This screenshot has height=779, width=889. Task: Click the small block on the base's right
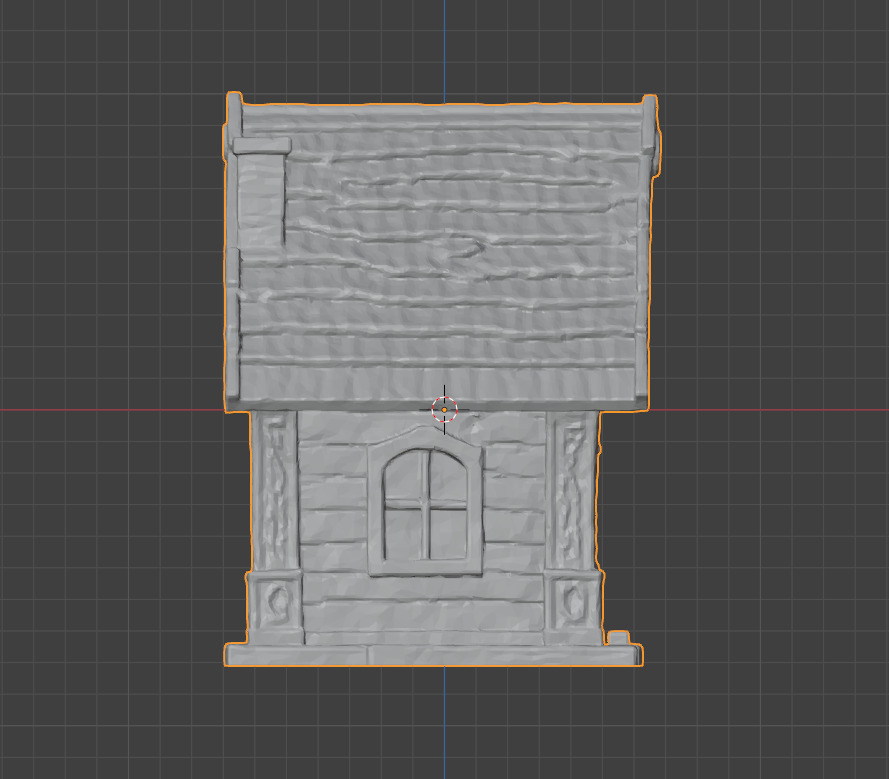619,638
